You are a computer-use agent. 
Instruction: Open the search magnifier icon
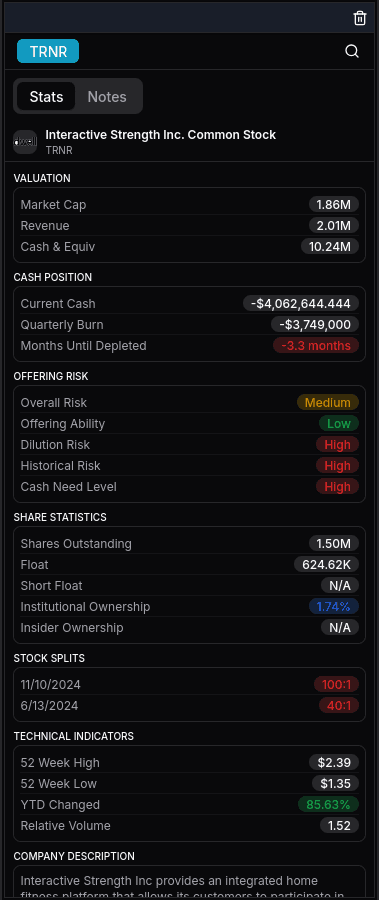[x=352, y=52]
